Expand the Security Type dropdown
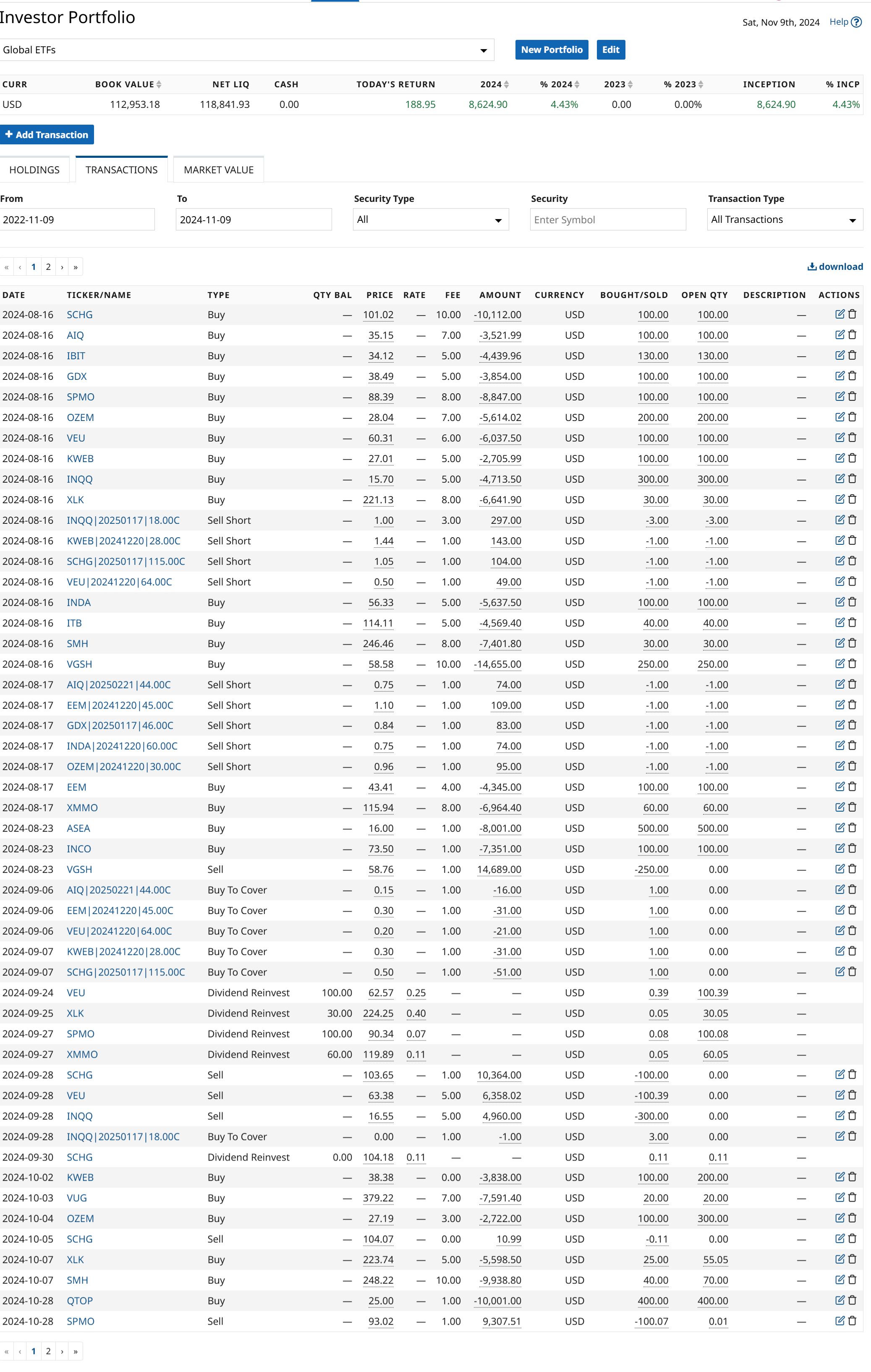The image size is (871, 1372). click(x=430, y=220)
